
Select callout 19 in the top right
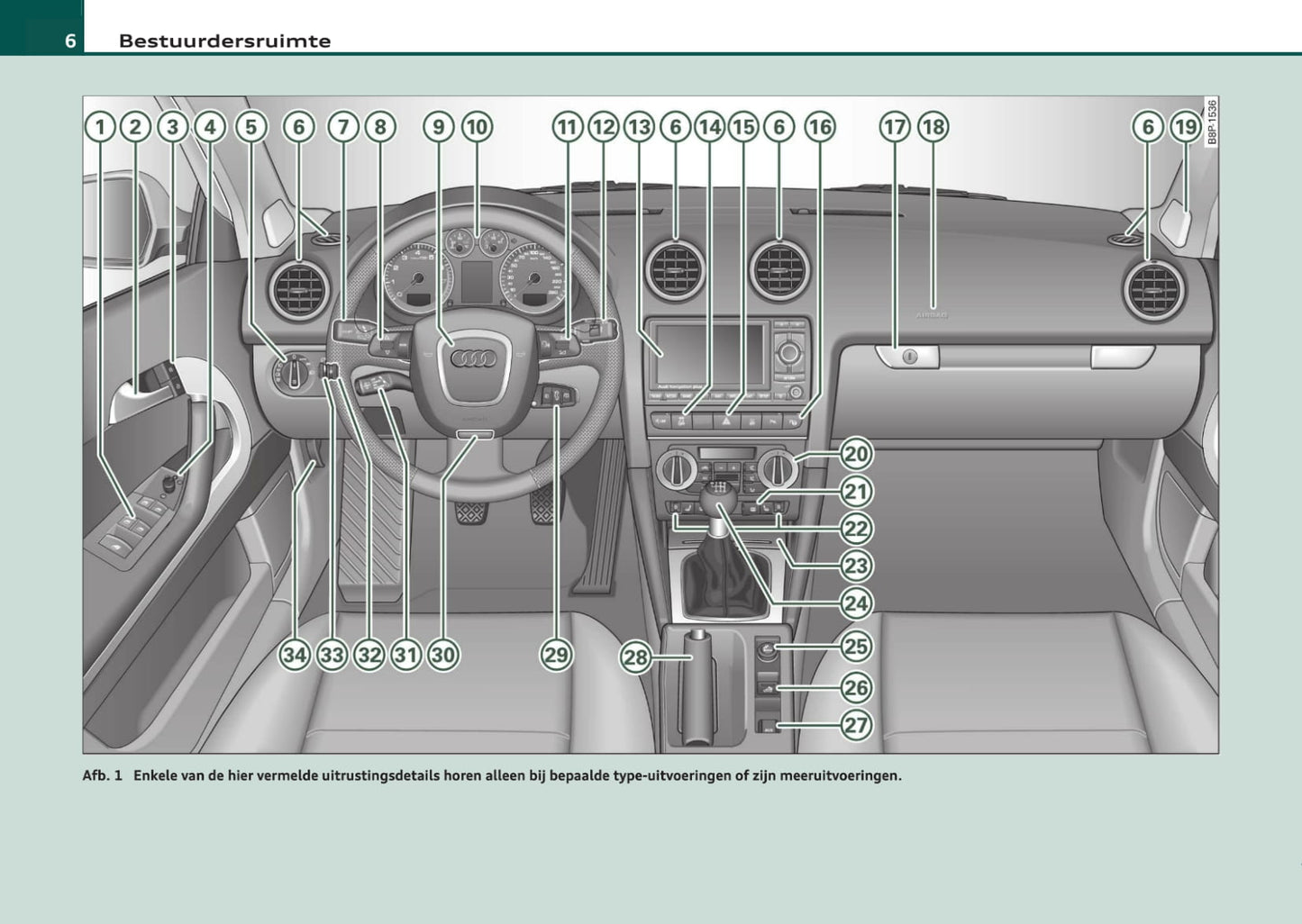tap(1185, 127)
